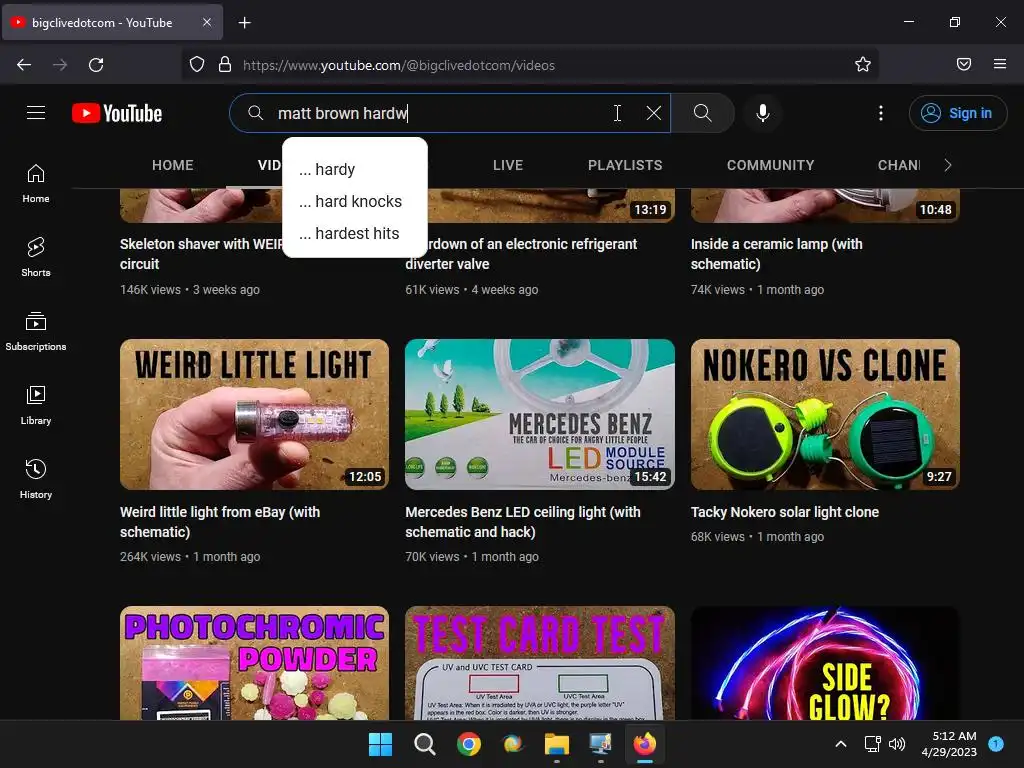The height and width of the screenshot is (768, 1024).
Task: Open the volume control in system tray
Action: click(x=897, y=744)
